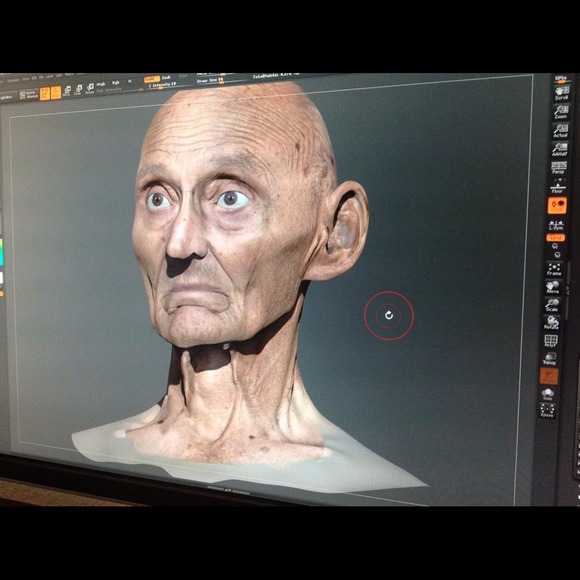The image size is (580, 580).
Task: Set view to Actual size
Action: (560, 131)
